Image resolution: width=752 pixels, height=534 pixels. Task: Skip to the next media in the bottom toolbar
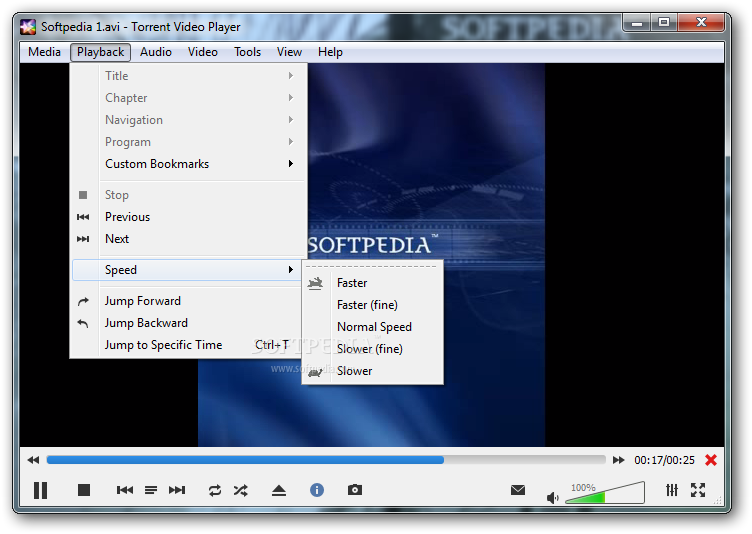point(177,490)
